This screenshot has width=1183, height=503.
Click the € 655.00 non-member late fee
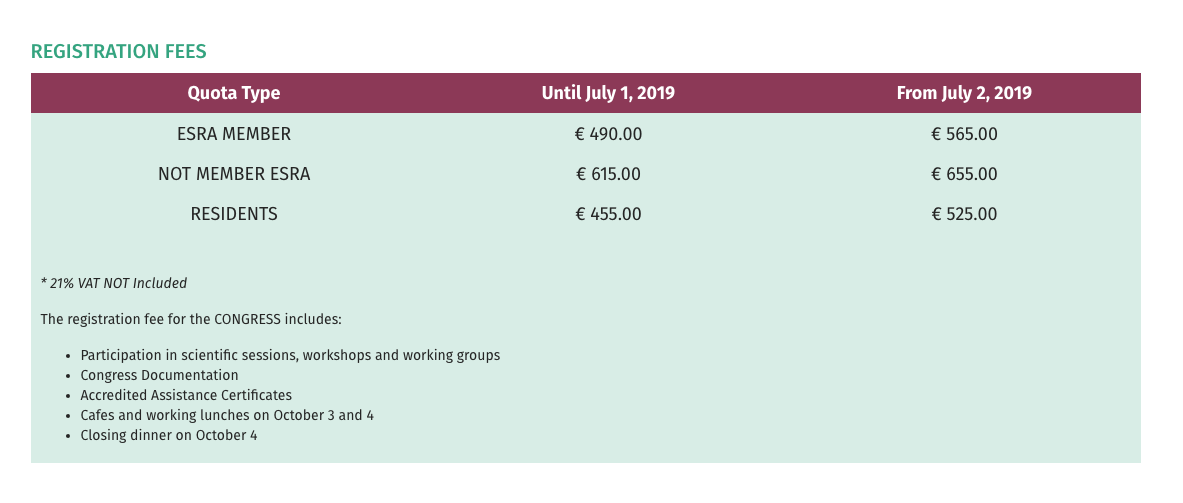point(964,174)
